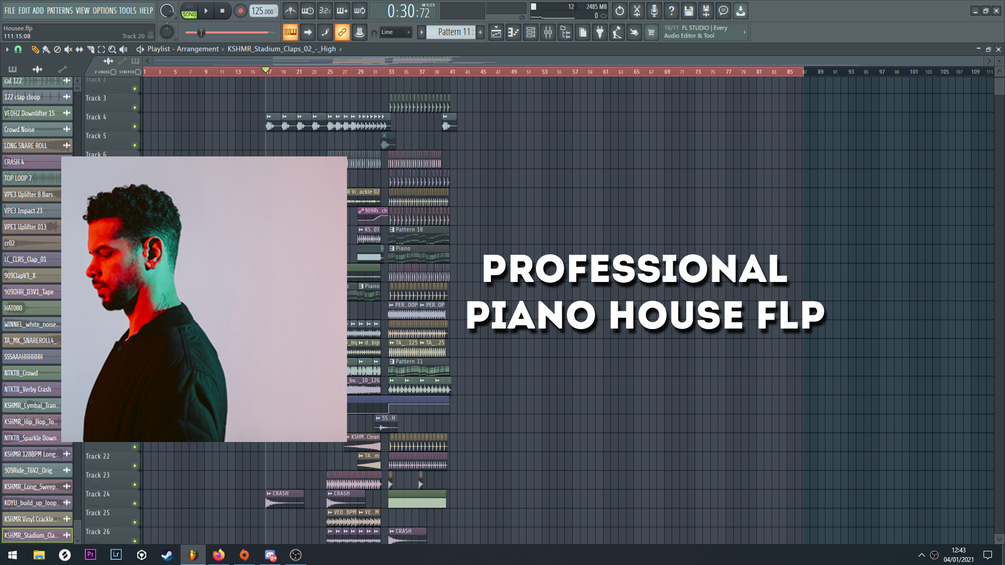This screenshot has height=565, width=1005.
Task: Click the 0:30:72 time display
Action: point(408,11)
